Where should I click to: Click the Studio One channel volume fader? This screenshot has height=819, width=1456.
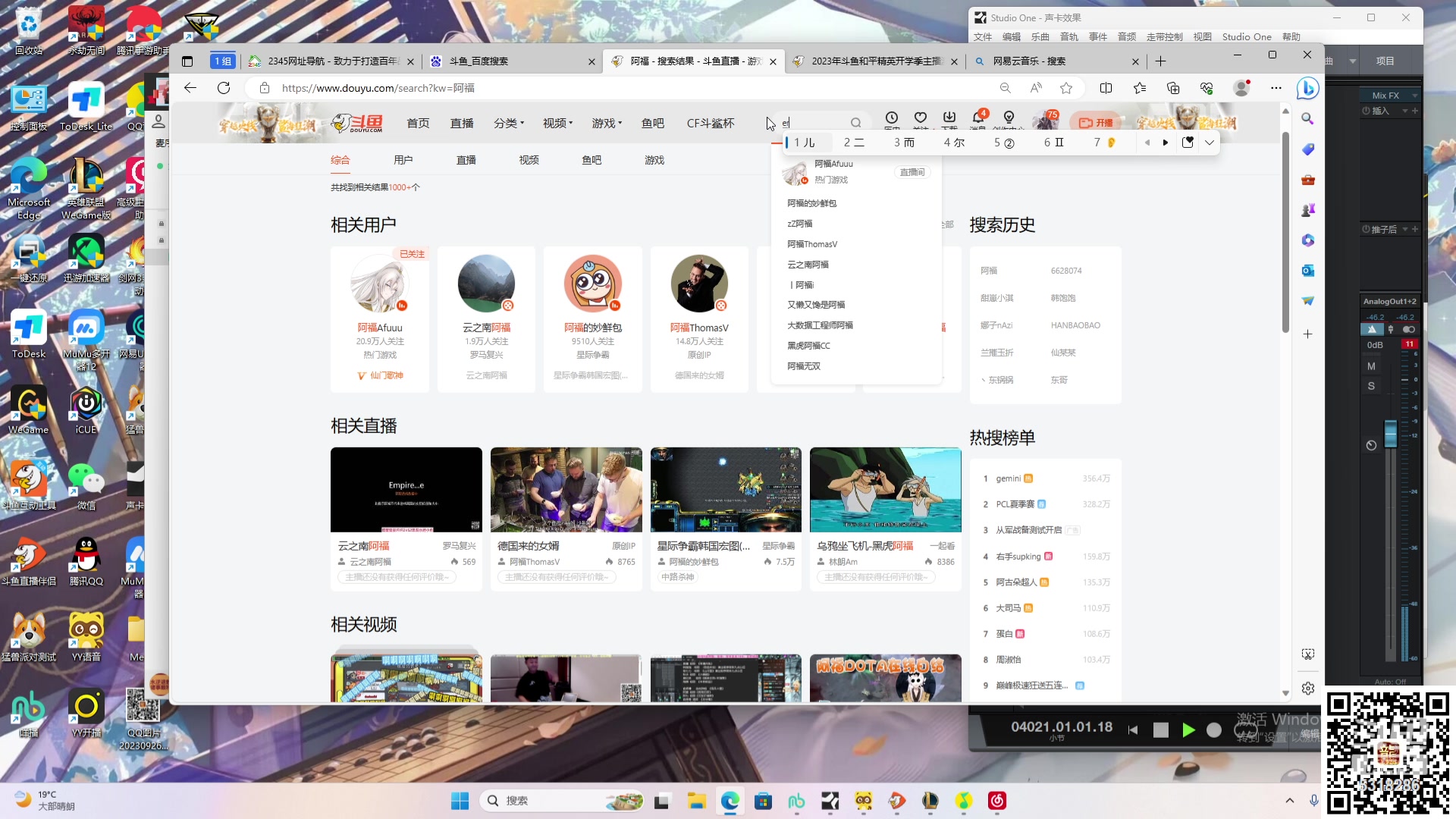tap(1390, 434)
